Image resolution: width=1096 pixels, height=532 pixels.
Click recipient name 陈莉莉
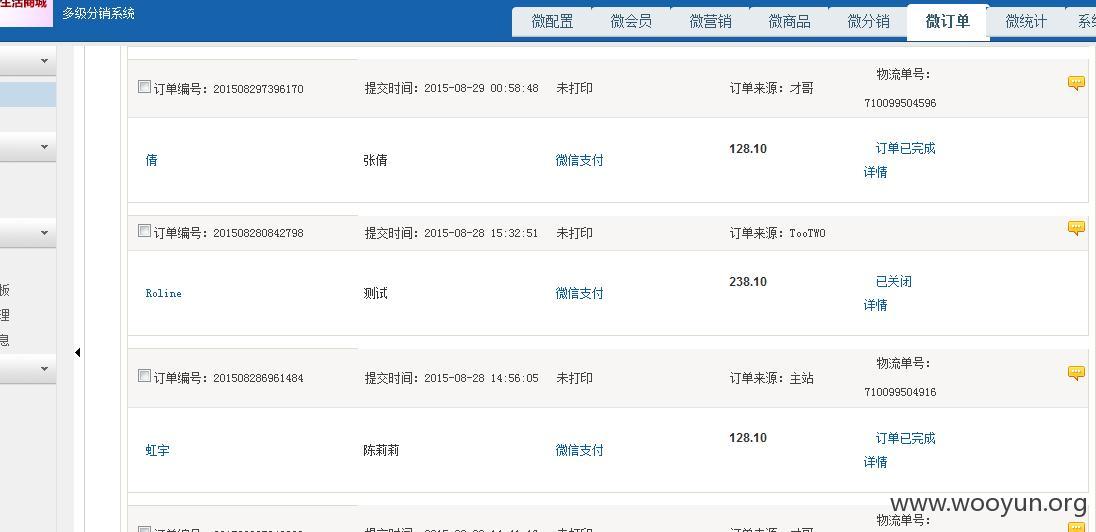[382, 450]
